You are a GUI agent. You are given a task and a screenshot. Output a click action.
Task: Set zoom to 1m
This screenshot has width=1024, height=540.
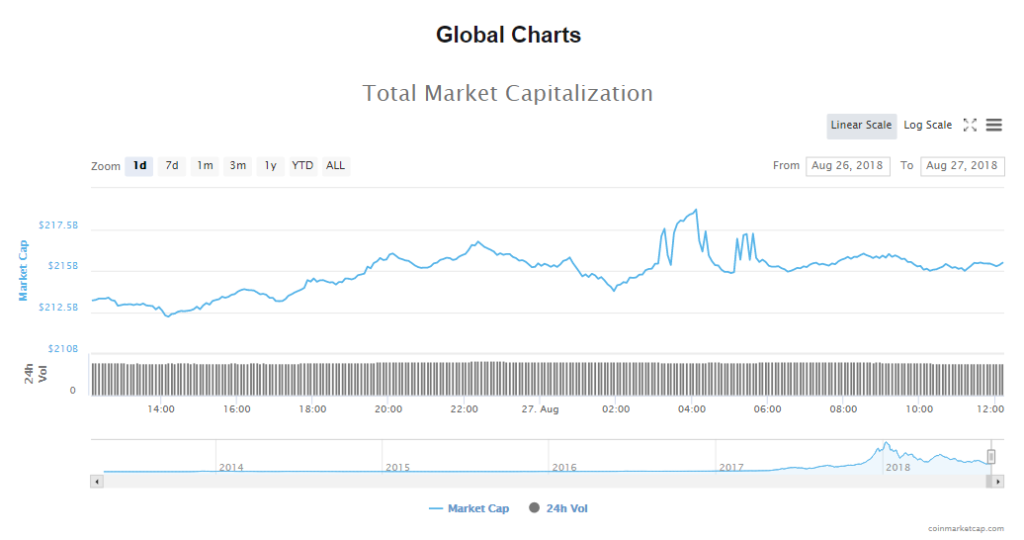point(204,166)
